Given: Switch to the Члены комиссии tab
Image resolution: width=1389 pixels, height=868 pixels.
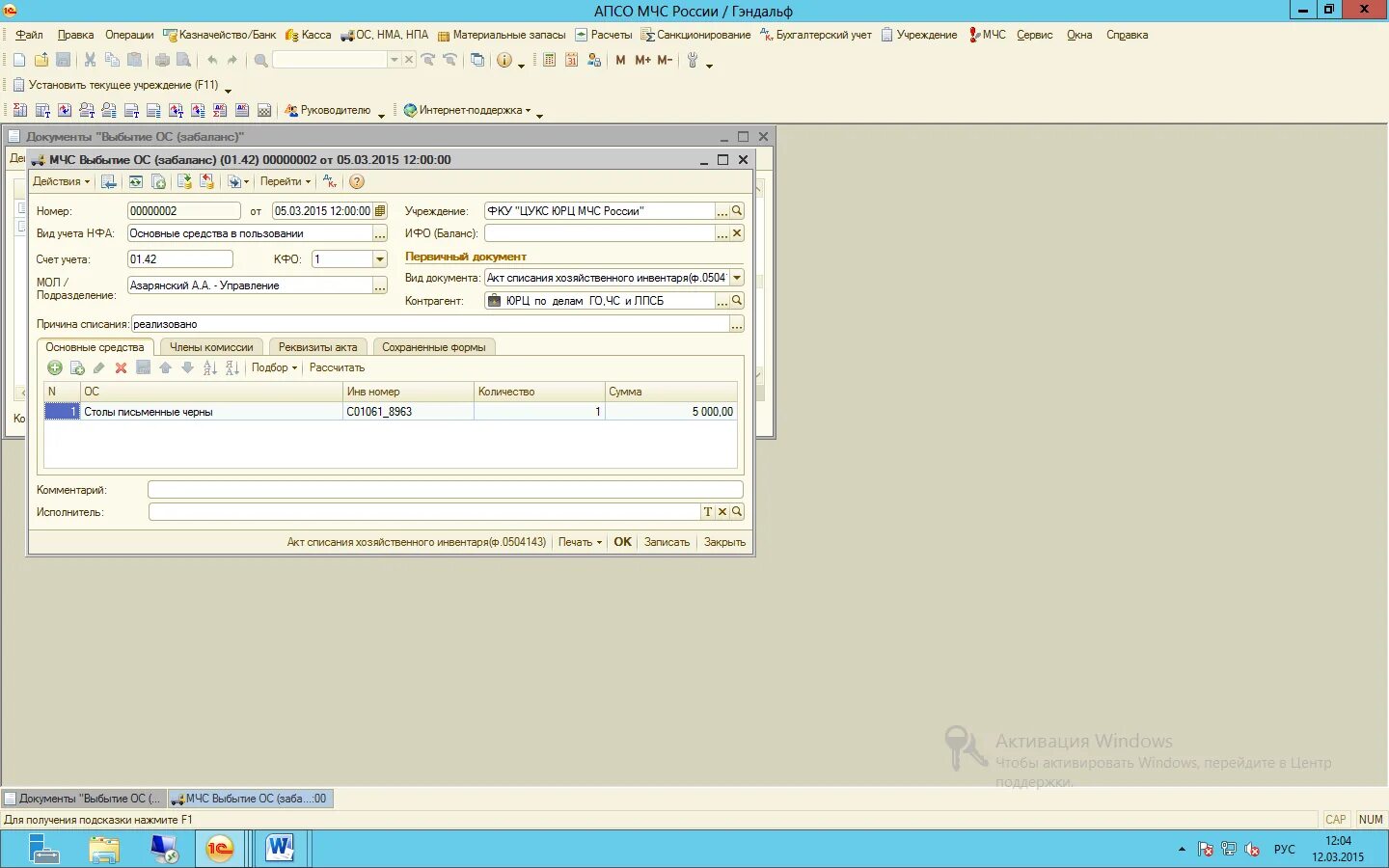Looking at the screenshot, I should tap(211, 347).
